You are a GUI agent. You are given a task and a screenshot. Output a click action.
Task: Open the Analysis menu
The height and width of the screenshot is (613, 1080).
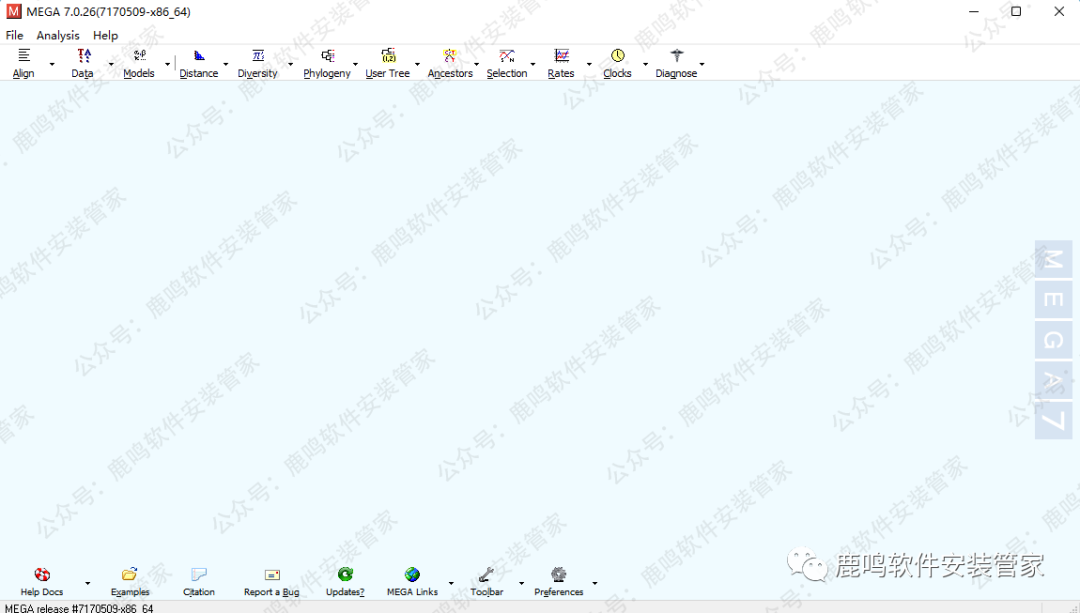[58, 35]
